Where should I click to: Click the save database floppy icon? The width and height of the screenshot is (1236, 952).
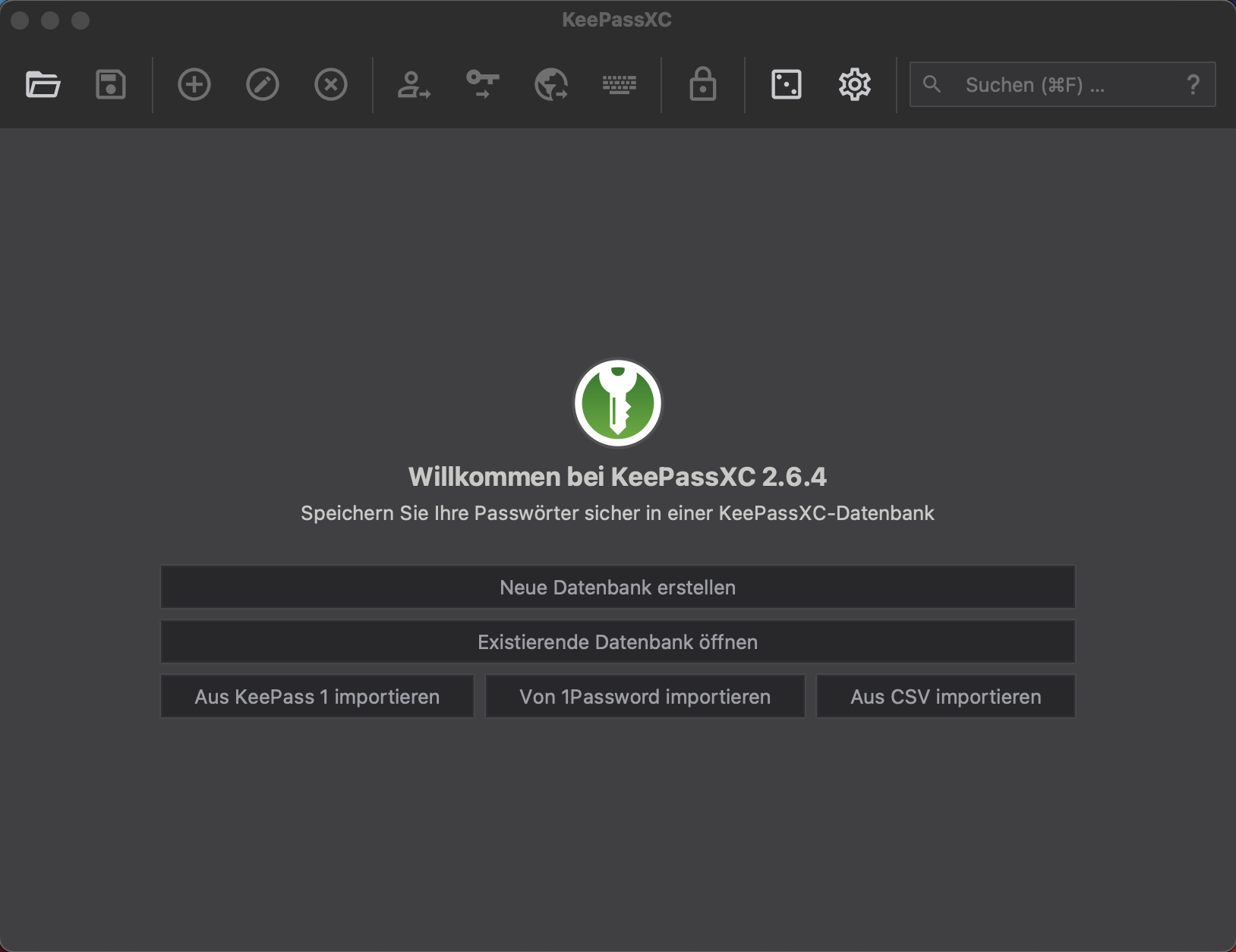(111, 84)
